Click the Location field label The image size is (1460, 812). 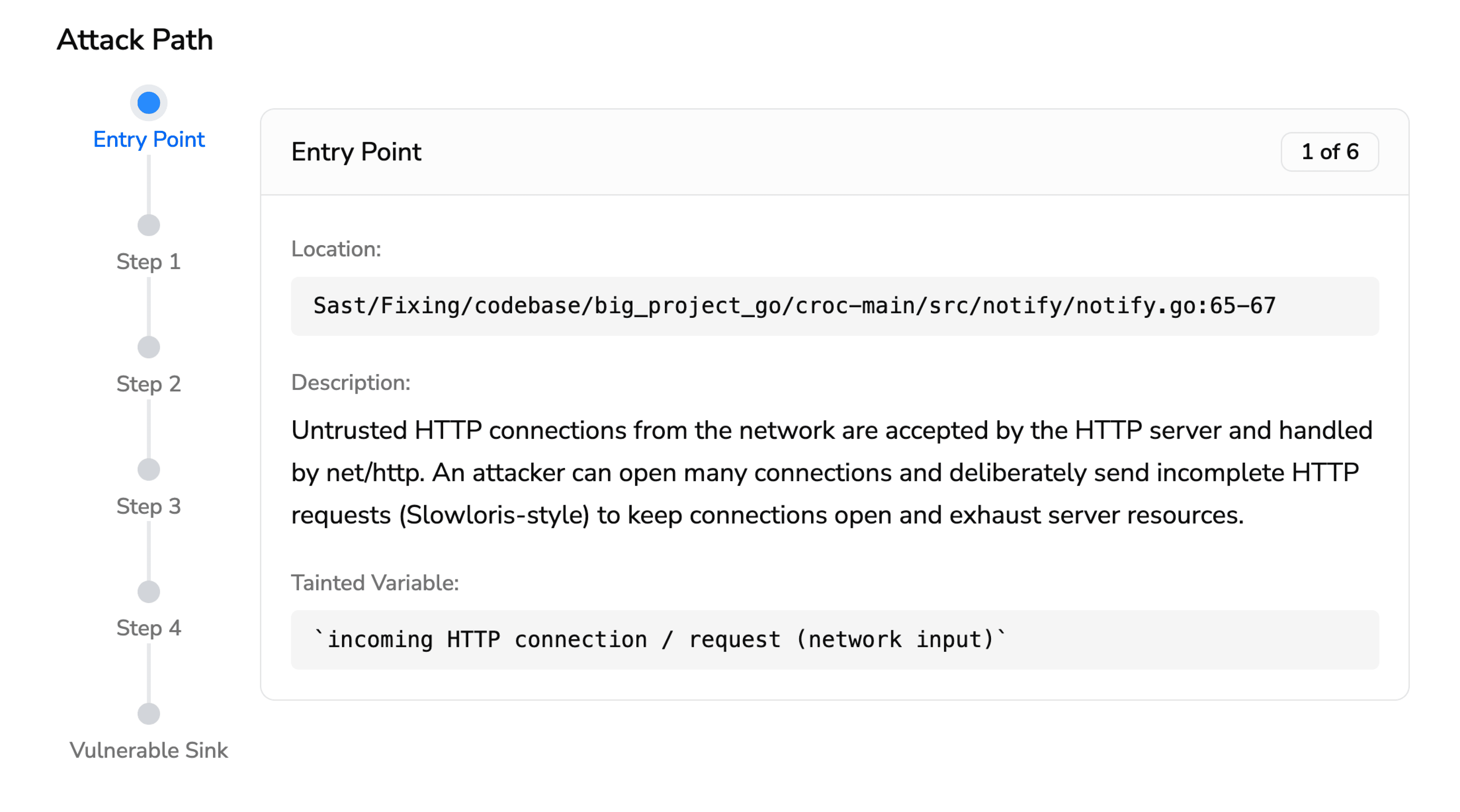[336, 249]
